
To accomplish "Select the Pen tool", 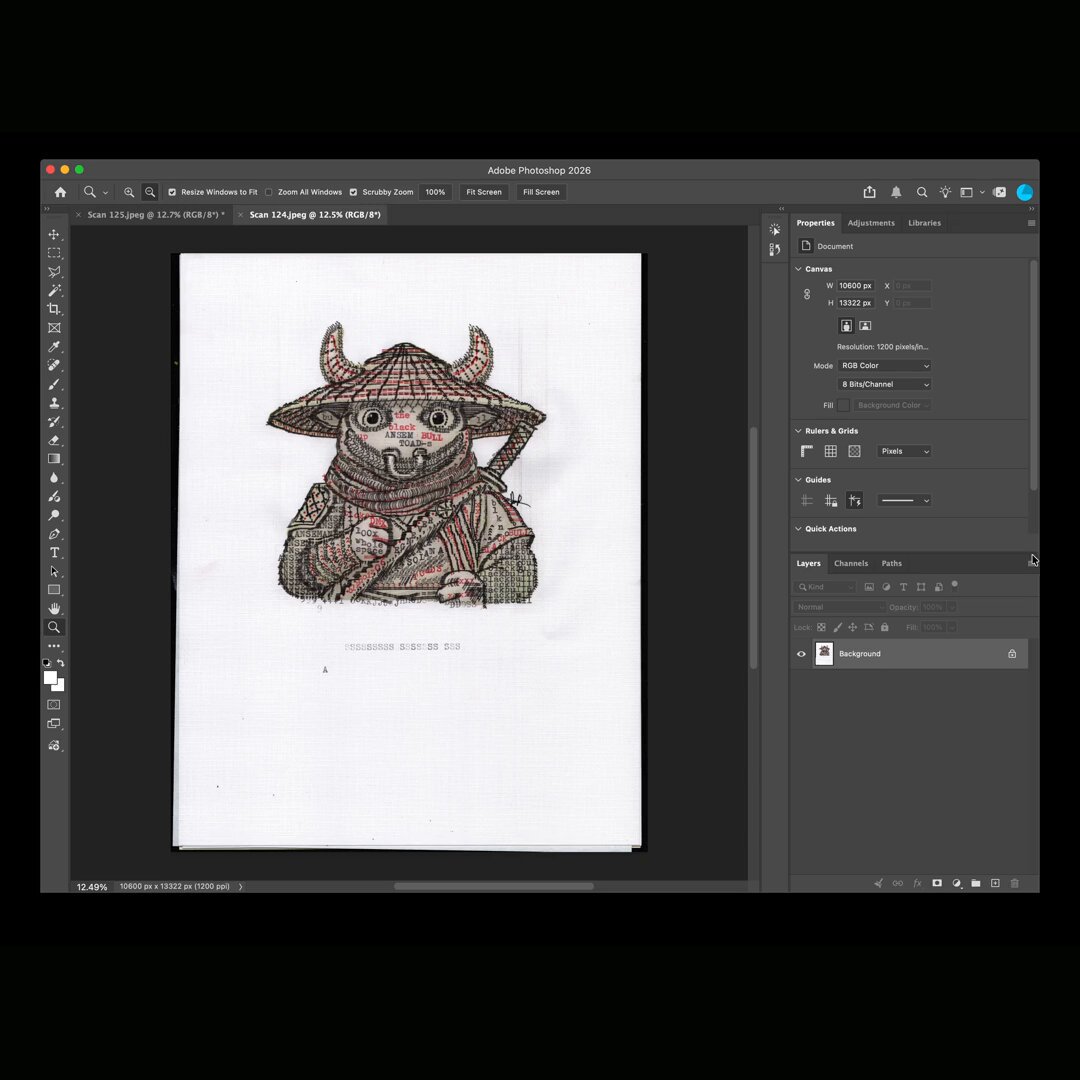I will (54, 534).
